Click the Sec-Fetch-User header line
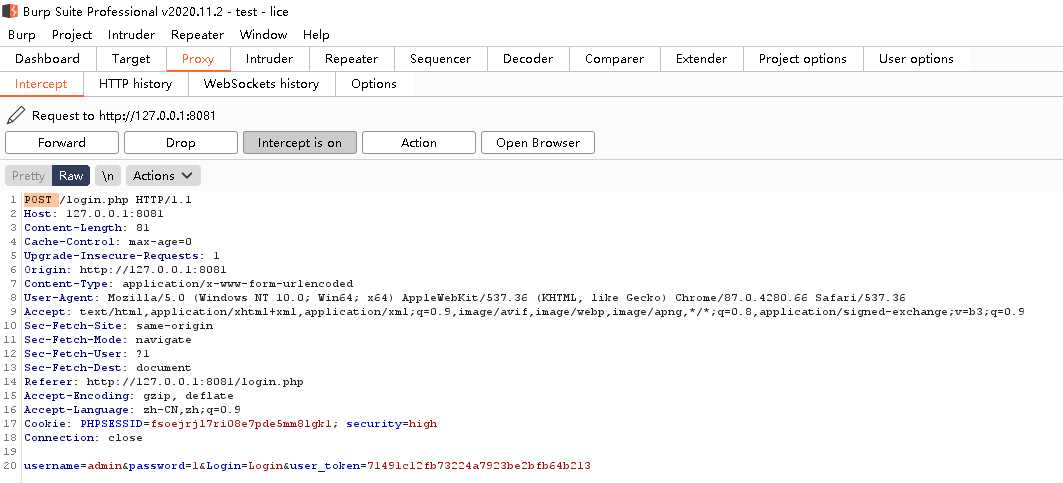Viewport: 1063px width, 483px height. coord(87,354)
